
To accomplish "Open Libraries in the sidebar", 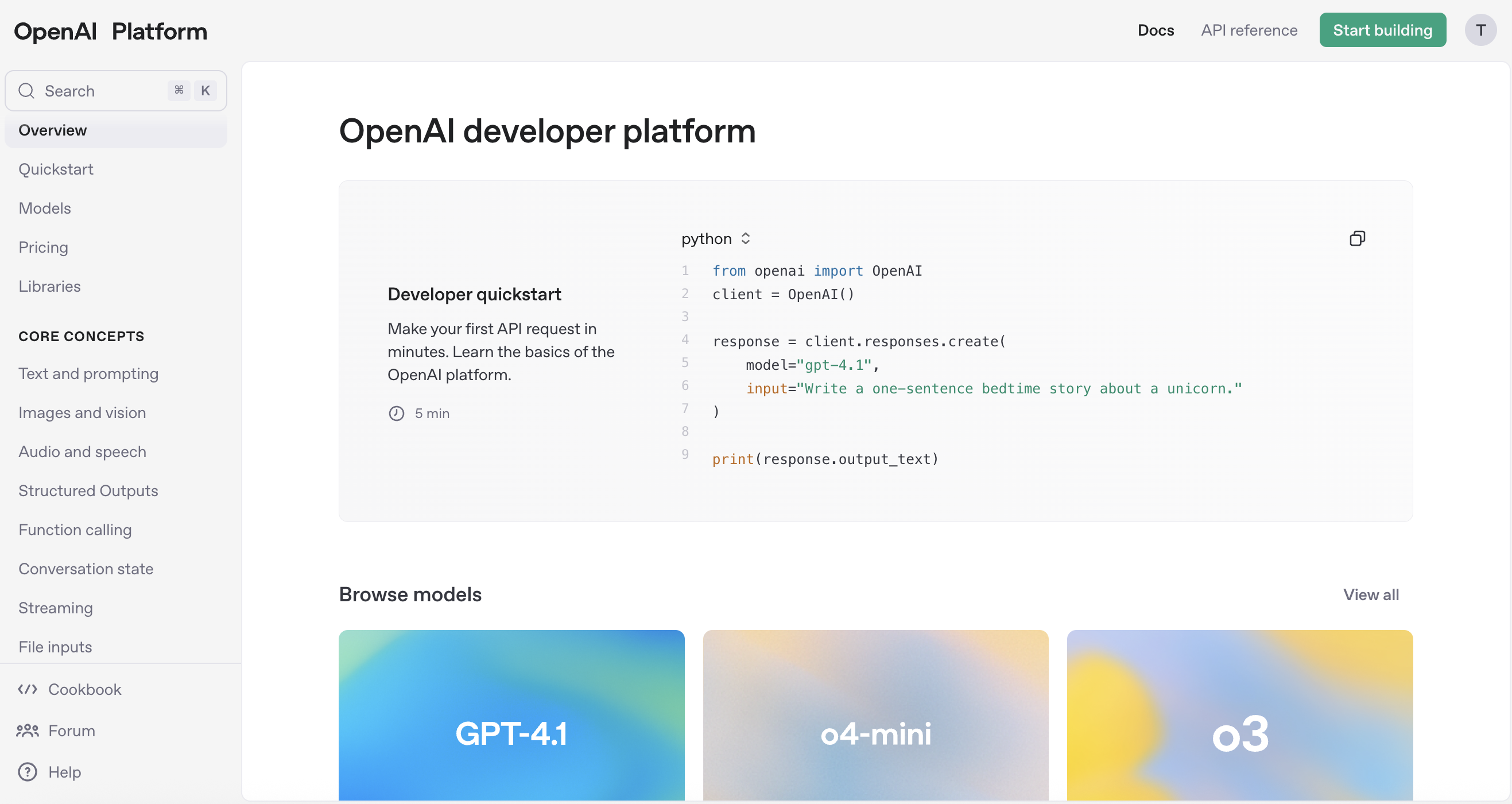I will click(x=49, y=287).
